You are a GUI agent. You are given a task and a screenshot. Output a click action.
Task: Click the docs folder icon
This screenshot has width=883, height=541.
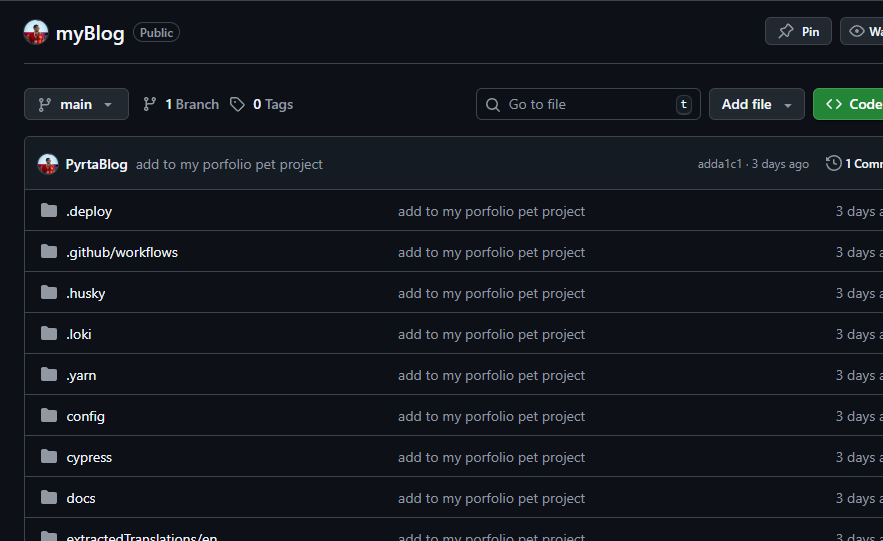pyautogui.click(x=49, y=498)
